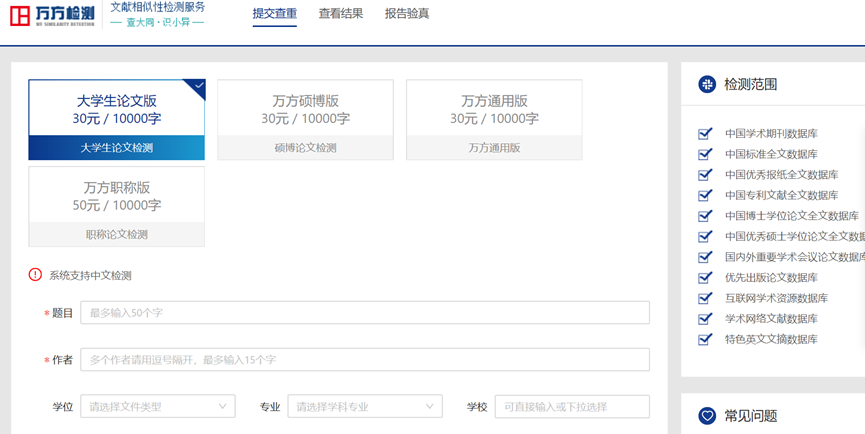Toggle 特色英文文摘数据库 checkbox
This screenshot has width=865, height=434.
point(704,340)
